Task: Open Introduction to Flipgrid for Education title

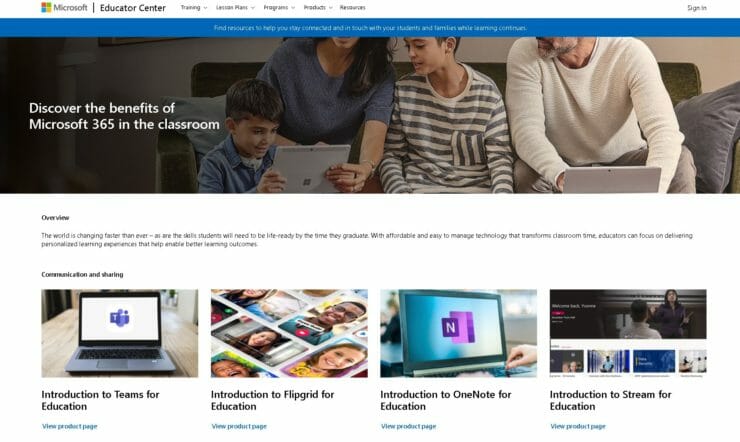Action: click(272, 400)
